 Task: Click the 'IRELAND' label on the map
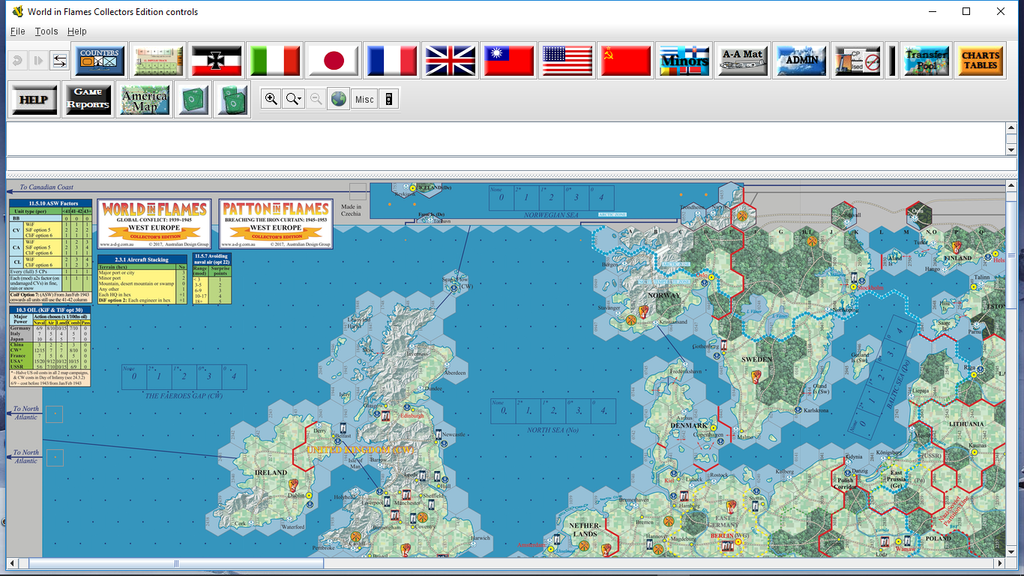point(271,472)
